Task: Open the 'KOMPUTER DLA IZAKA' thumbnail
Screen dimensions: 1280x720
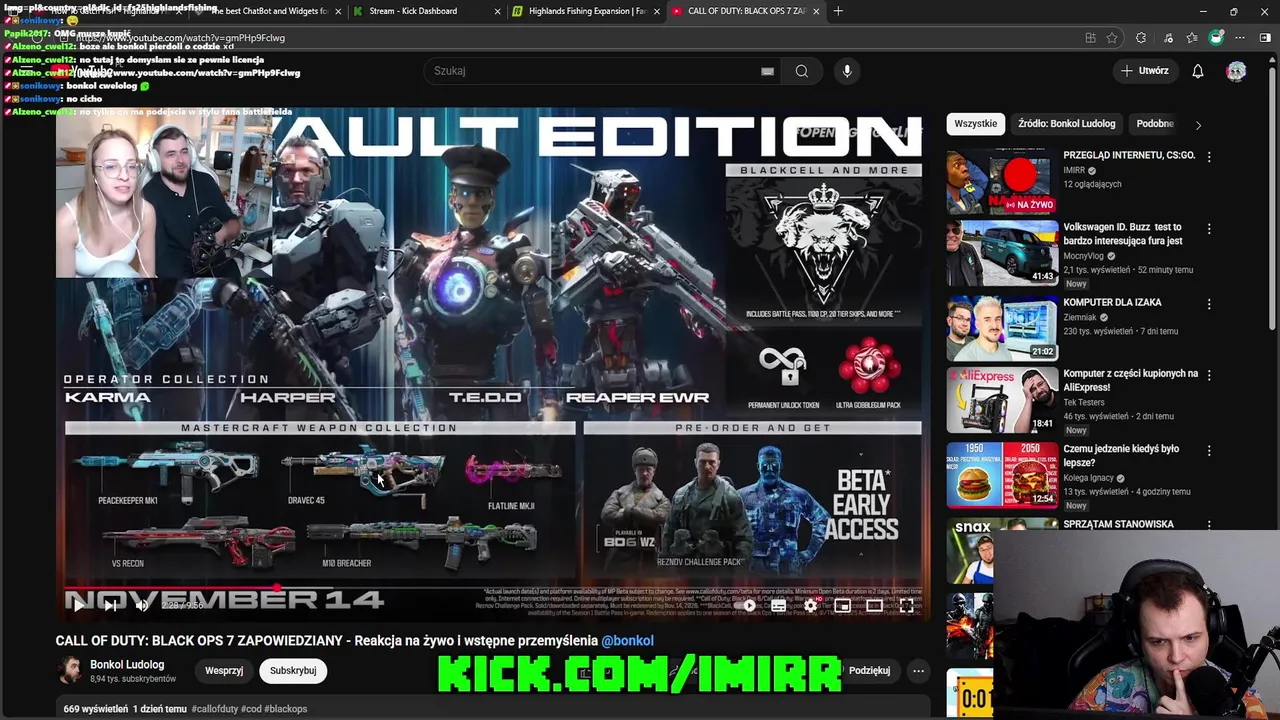Action: (x=1002, y=328)
